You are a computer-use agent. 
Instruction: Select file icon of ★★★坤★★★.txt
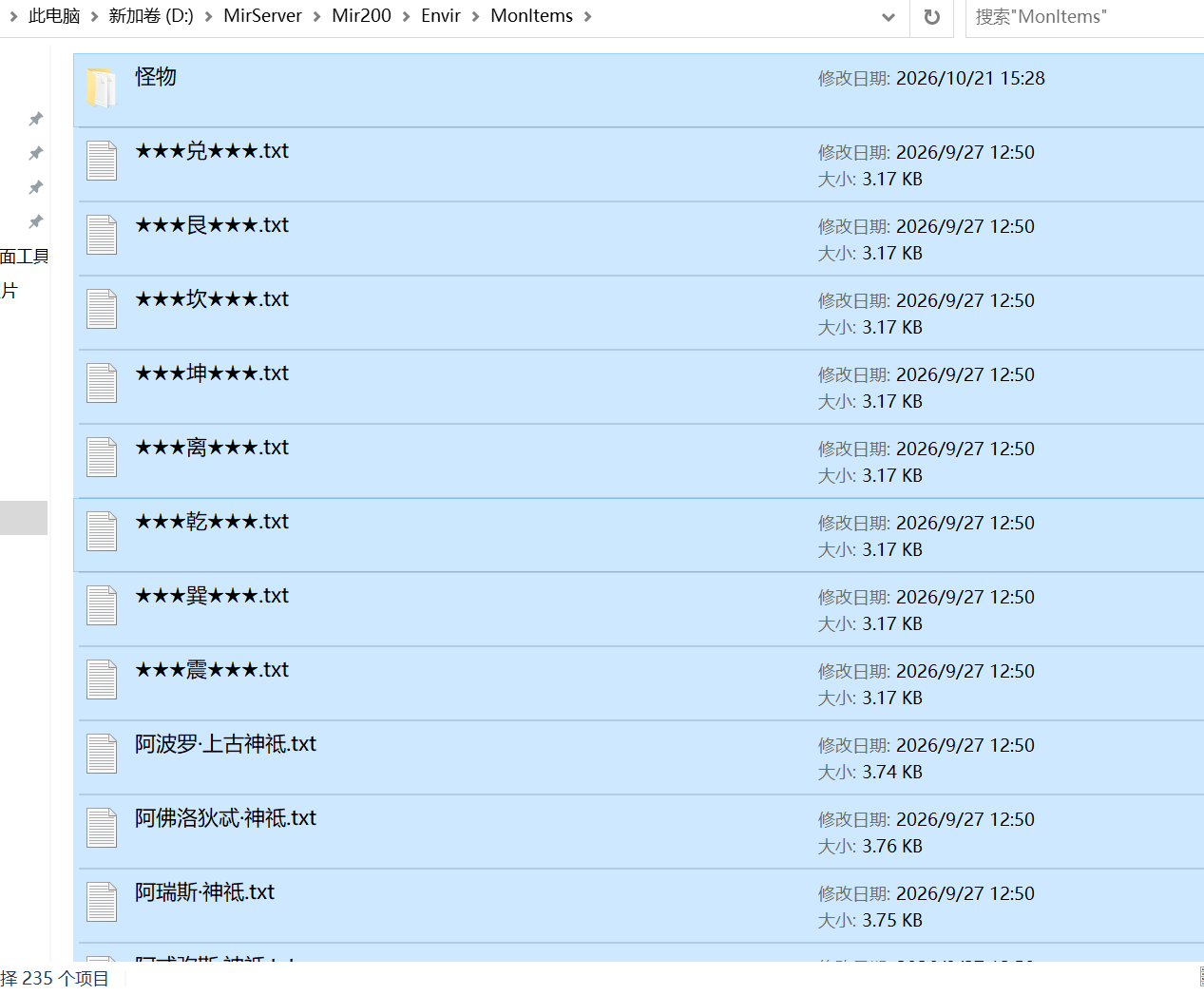pos(102,384)
